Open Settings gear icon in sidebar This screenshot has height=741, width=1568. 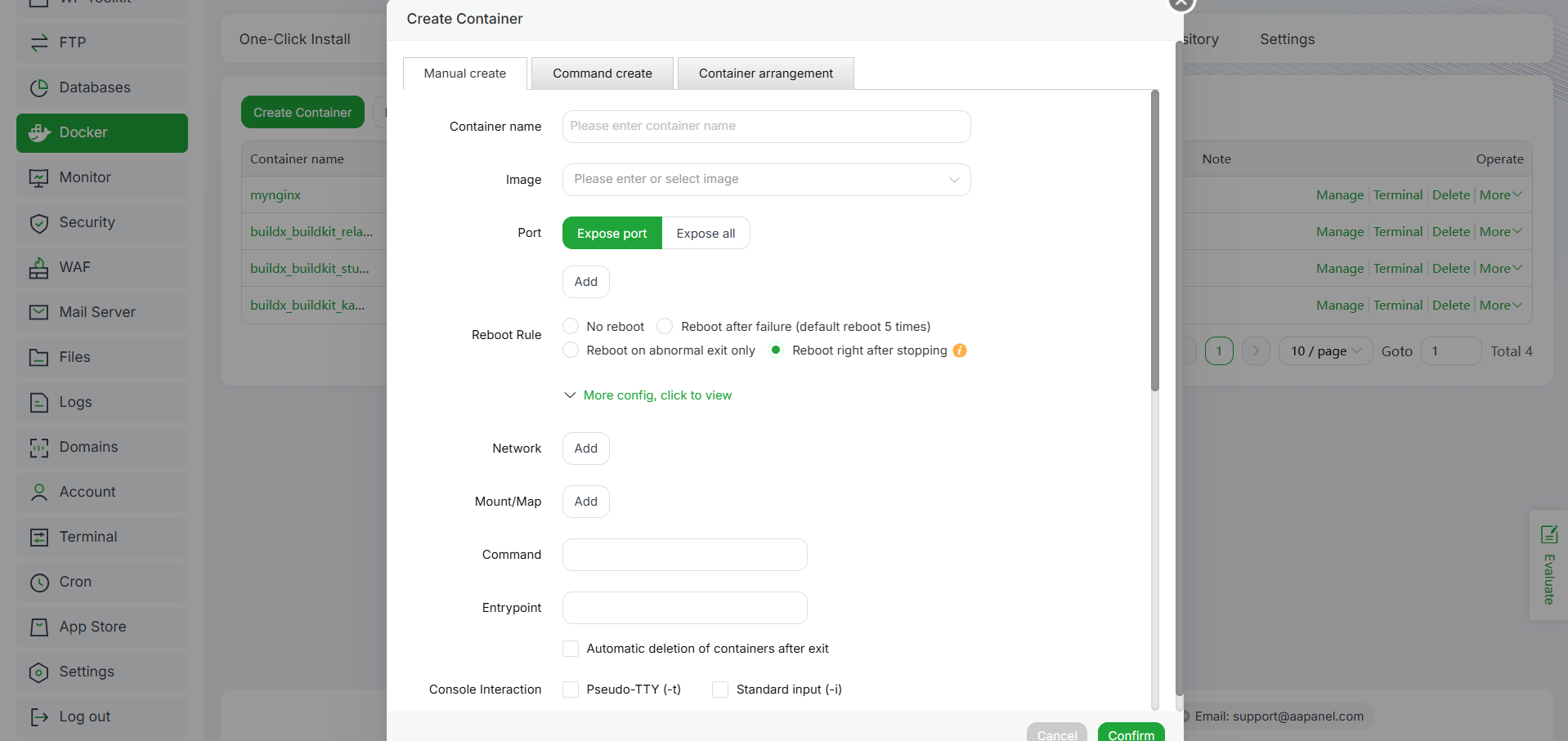39,672
